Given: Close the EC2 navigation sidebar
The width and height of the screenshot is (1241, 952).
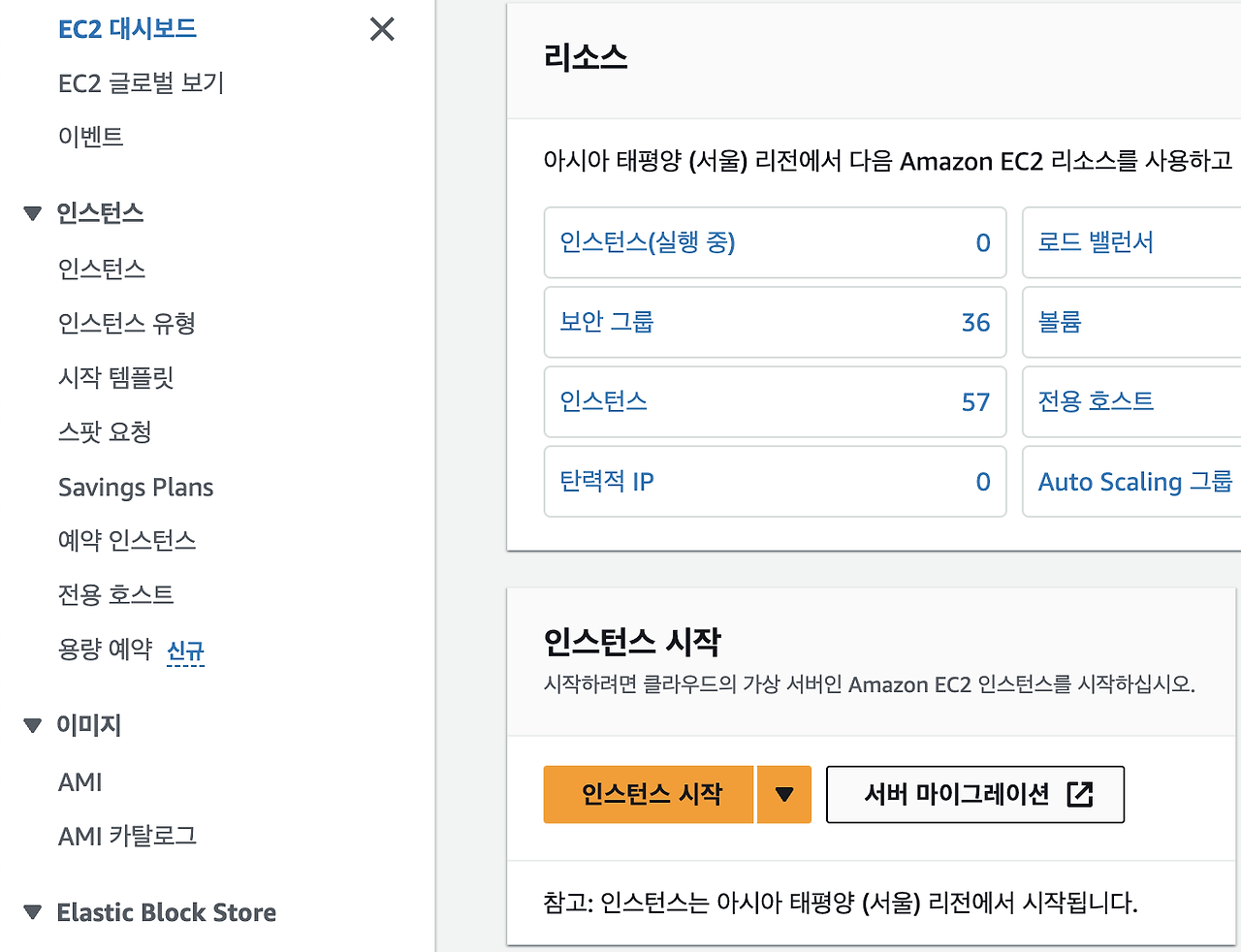Looking at the screenshot, I should point(382,29).
